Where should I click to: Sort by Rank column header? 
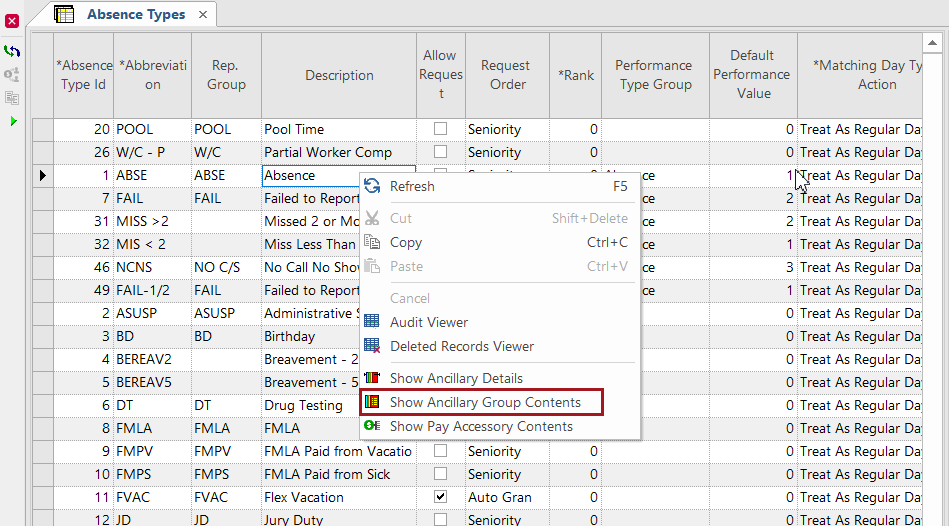coord(576,75)
